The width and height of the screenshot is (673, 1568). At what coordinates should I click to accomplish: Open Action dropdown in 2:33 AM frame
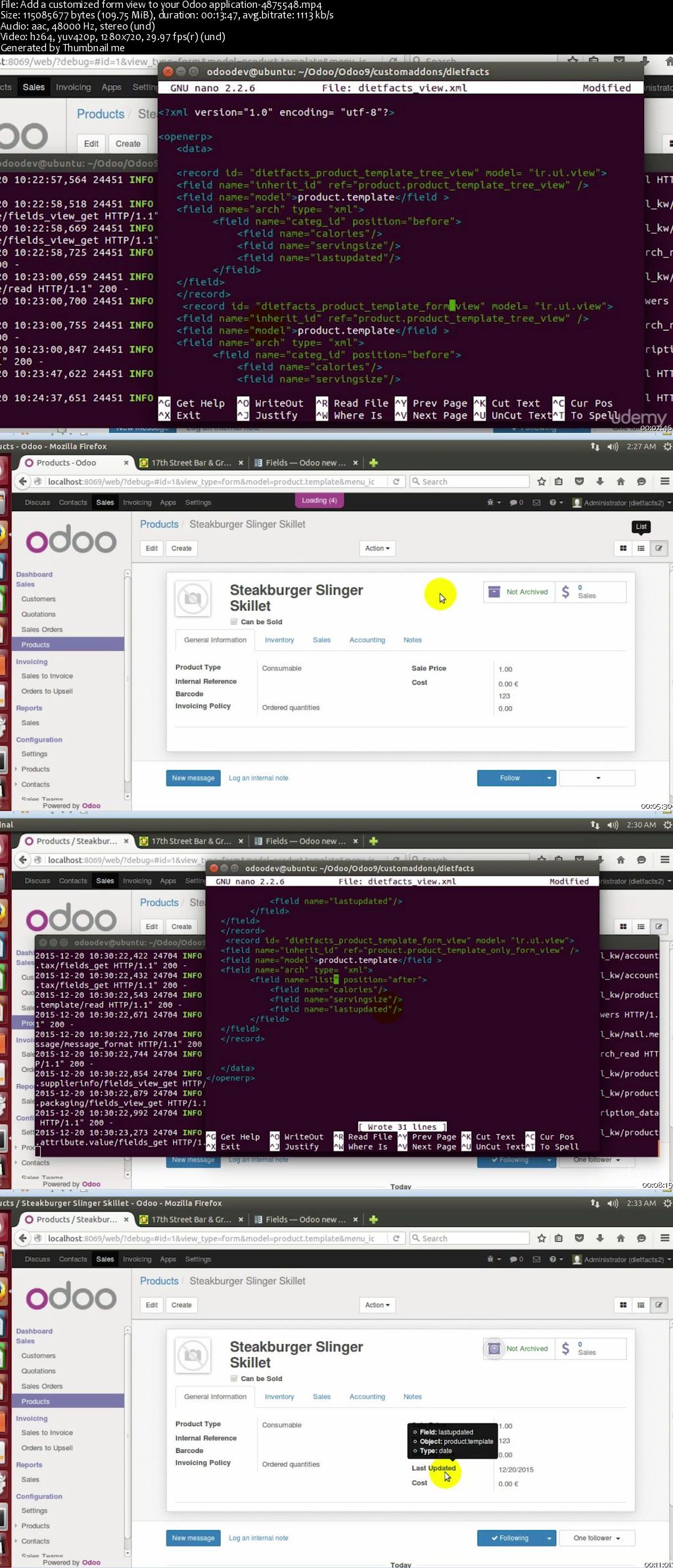tap(377, 1305)
